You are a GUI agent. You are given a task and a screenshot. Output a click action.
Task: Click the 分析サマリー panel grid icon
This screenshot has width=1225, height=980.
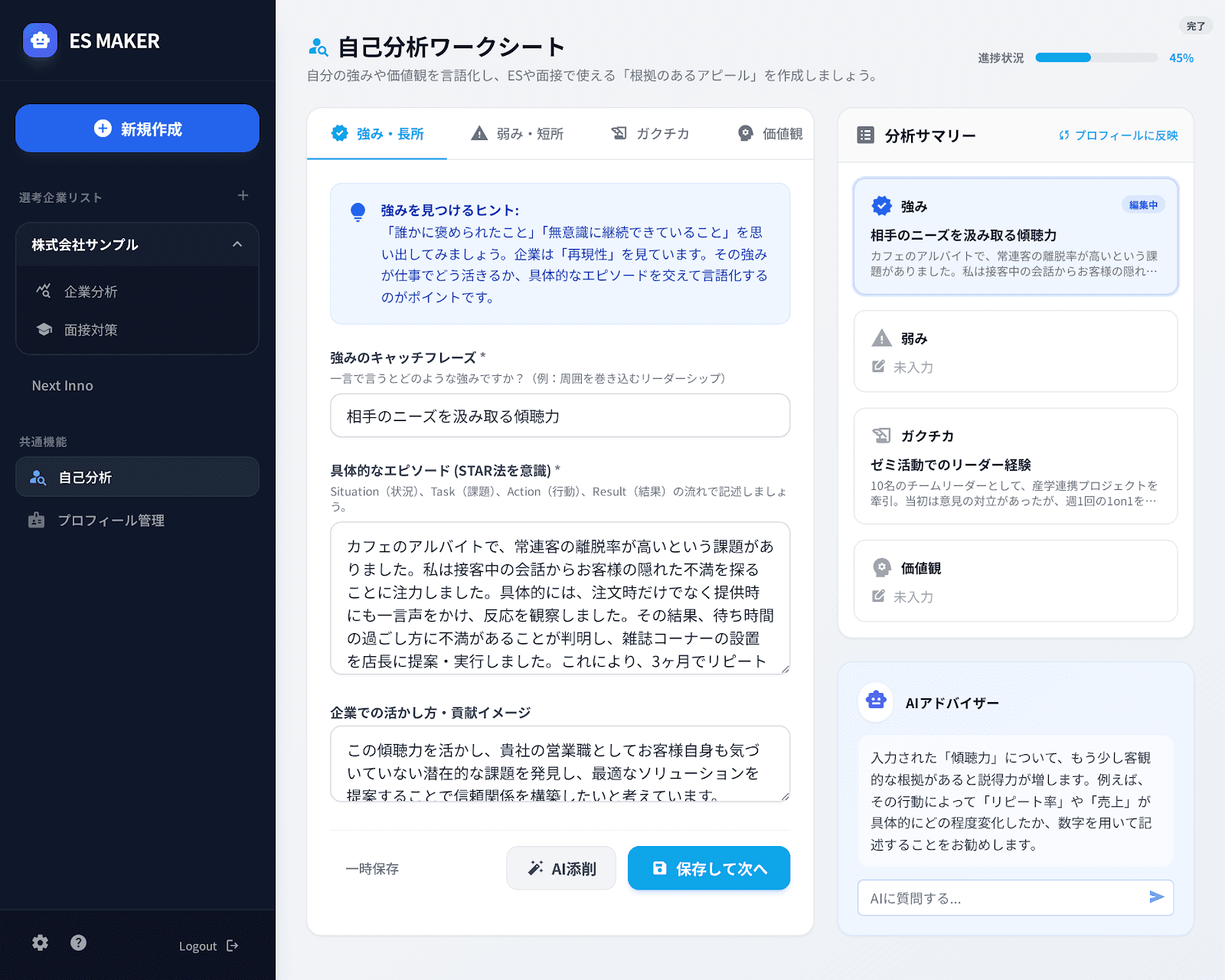[x=866, y=135]
